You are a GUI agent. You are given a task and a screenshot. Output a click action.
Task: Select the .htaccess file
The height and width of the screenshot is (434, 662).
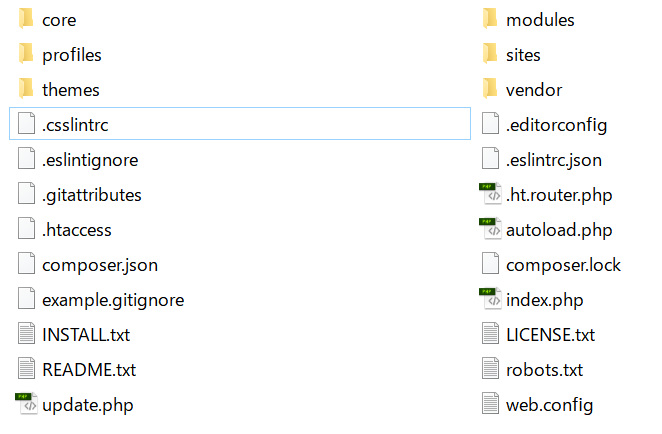point(65,229)
